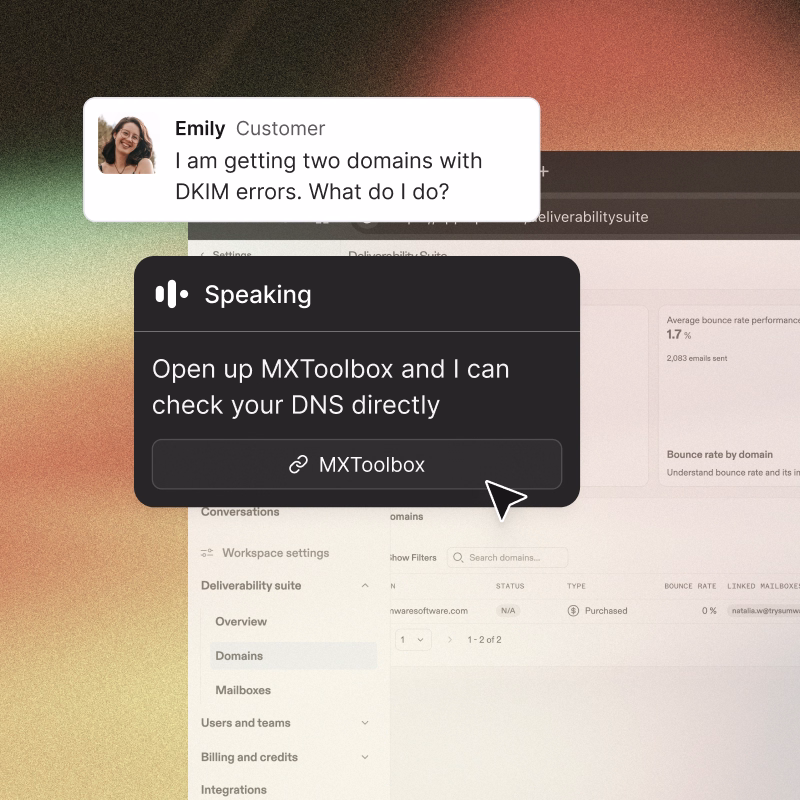Open Integrations in the sidebar

(234, 790)
